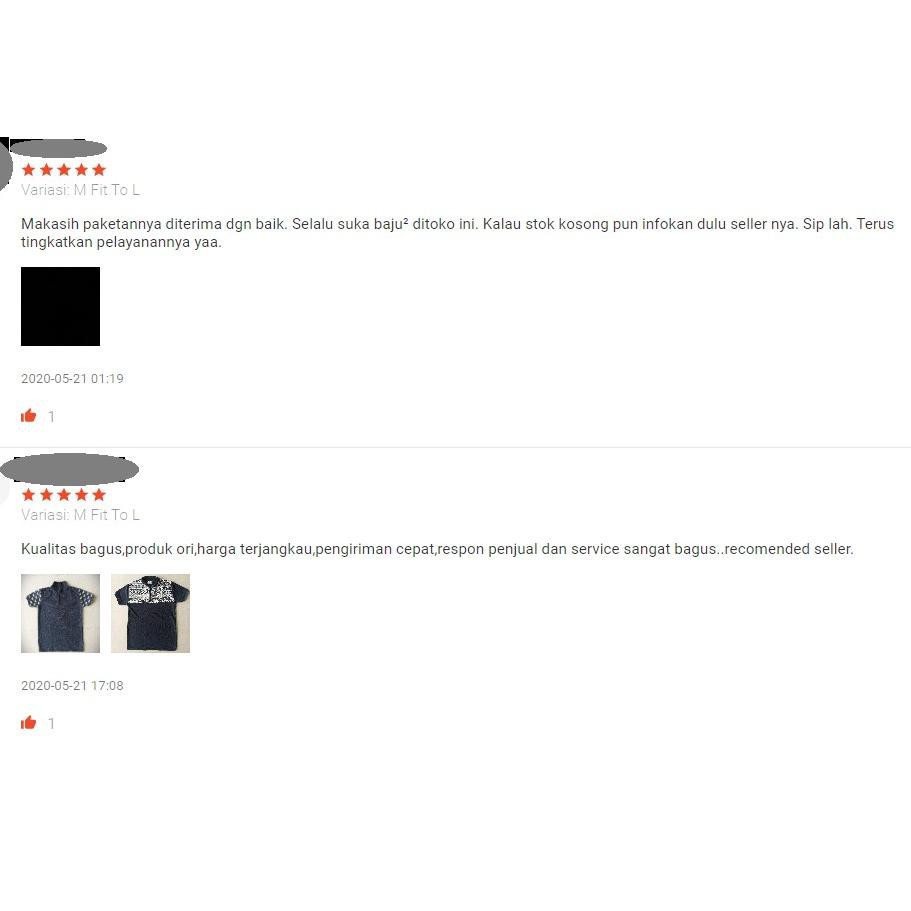Open the first reviewer's blurred username
The width and height of the screenshot is (911, 911).
pyautogui.click(x=58, y=148)
